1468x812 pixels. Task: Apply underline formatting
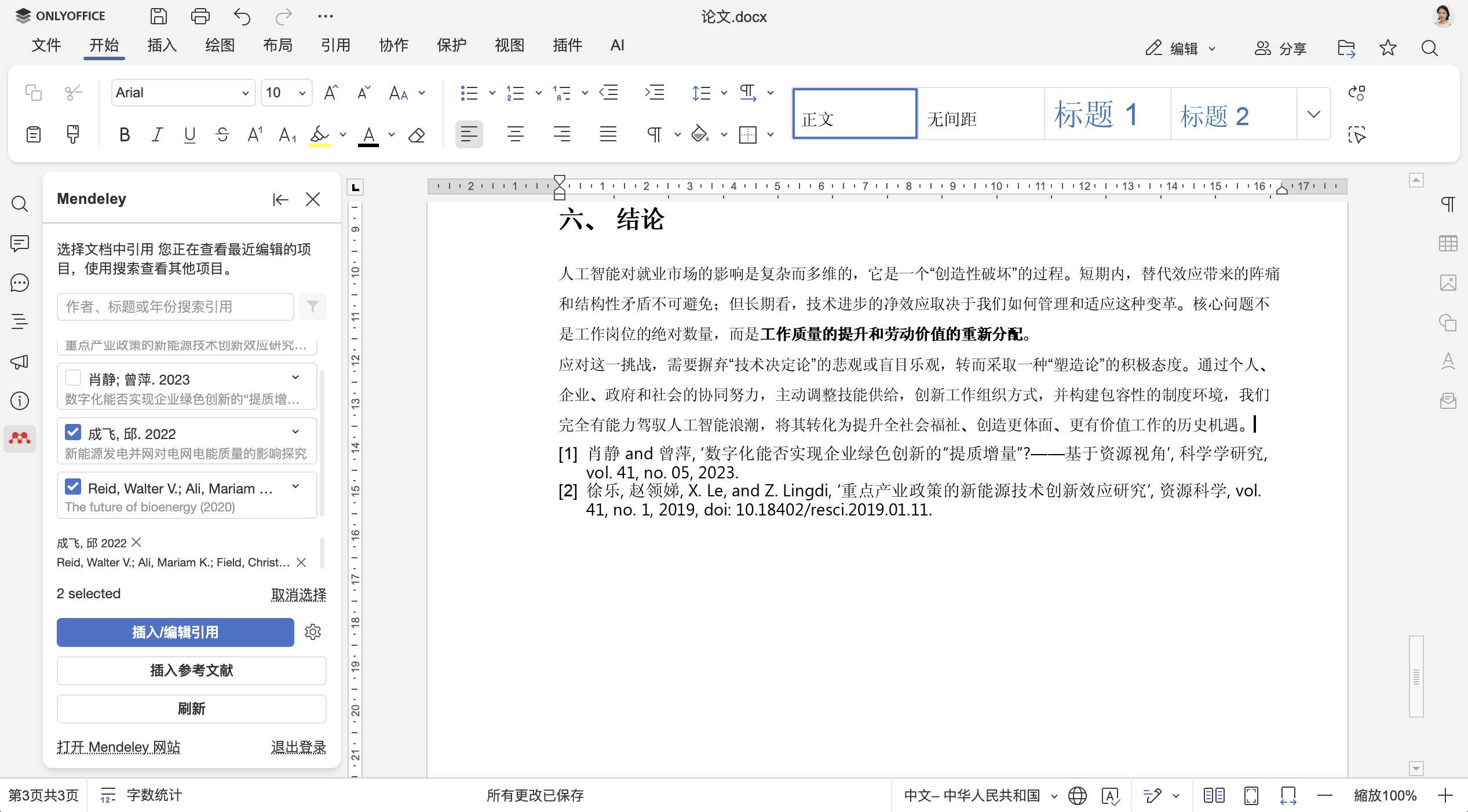(189, 135)
